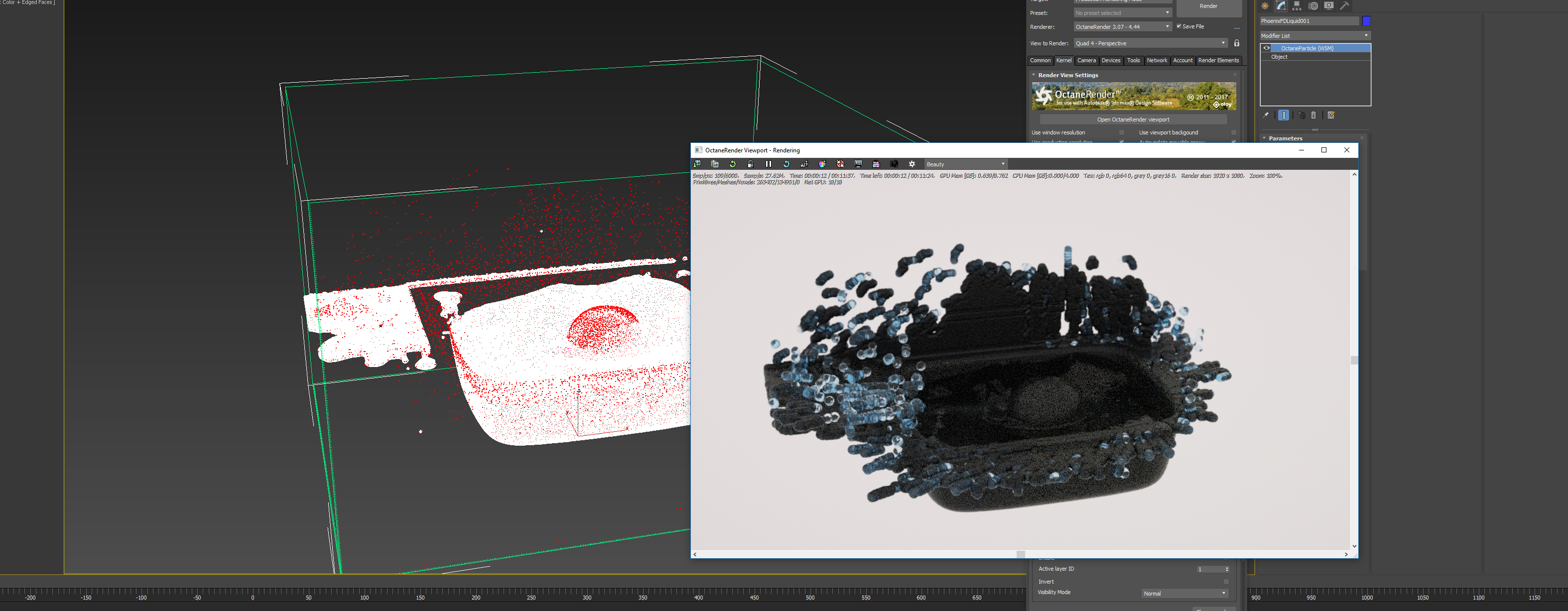Remove modifier with the trash icon
The width and height of the screenshot is (1568, 611).
tap(1313, 115)
